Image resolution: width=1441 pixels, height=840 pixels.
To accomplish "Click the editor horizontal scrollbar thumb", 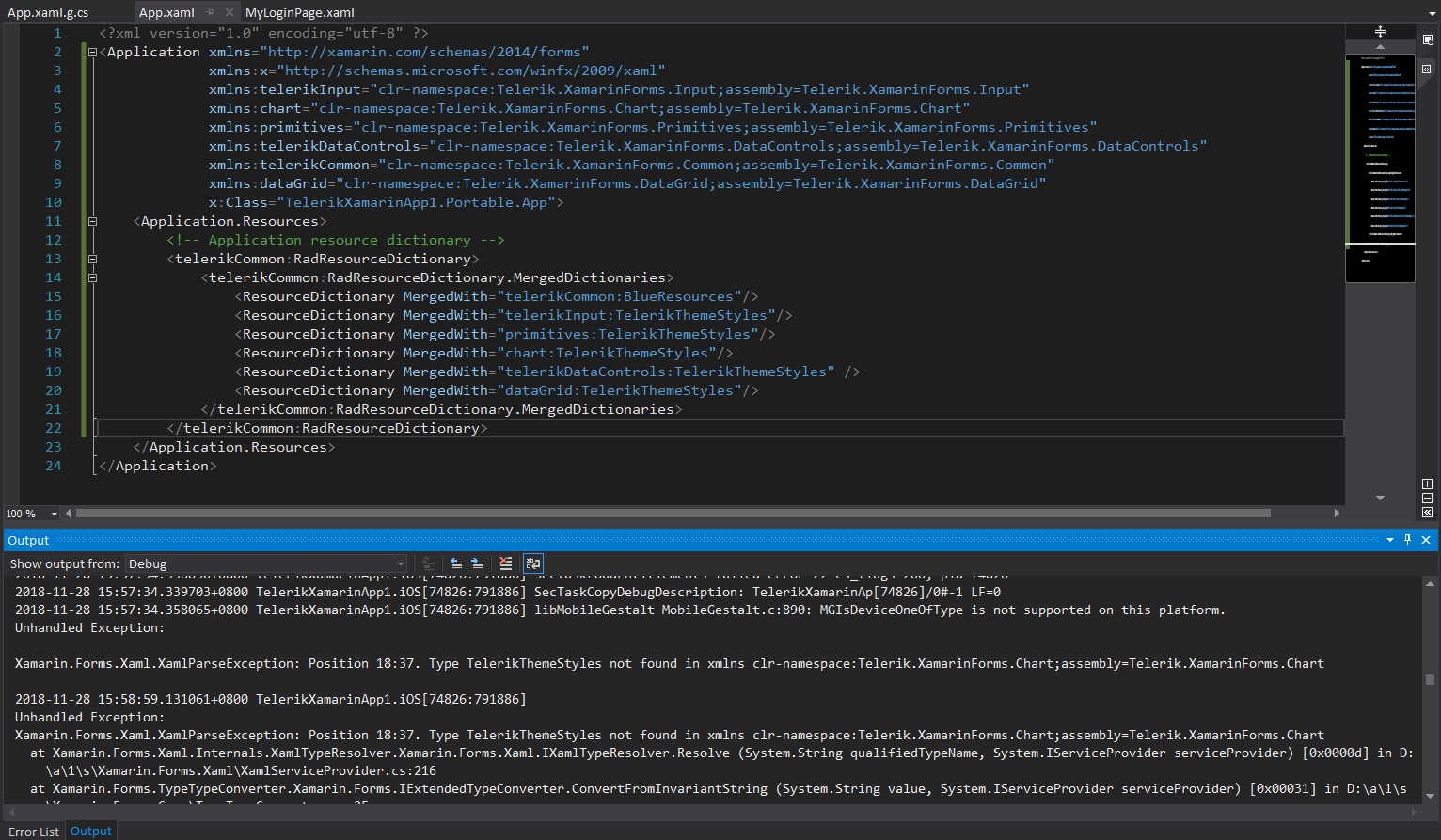I will click(673, 514).
